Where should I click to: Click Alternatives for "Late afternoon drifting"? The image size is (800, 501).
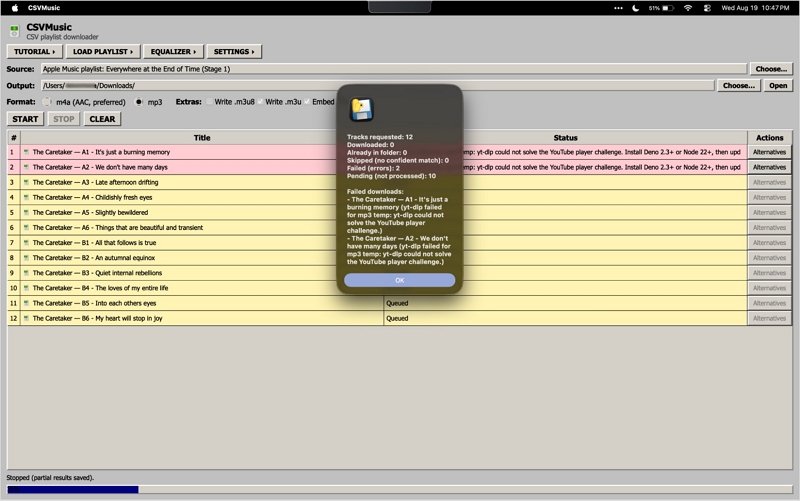(769, 182)
